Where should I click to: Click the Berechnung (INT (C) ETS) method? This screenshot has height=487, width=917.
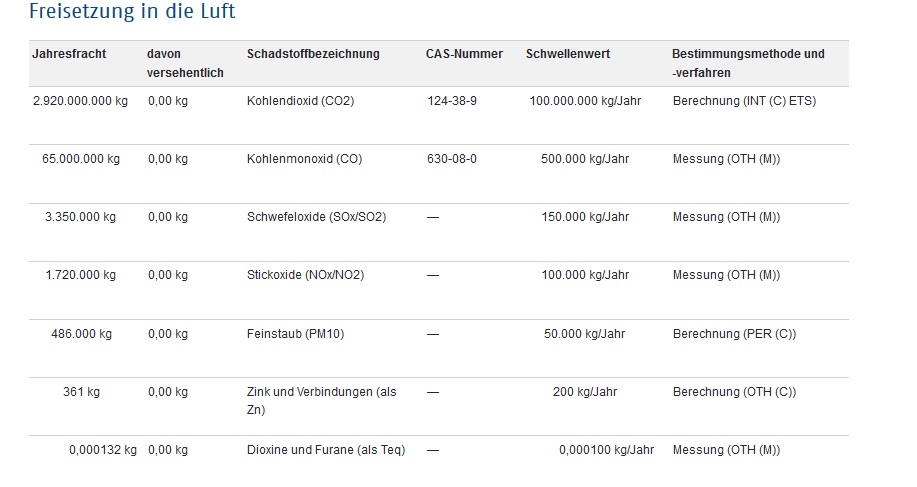[x=744, y=101]
